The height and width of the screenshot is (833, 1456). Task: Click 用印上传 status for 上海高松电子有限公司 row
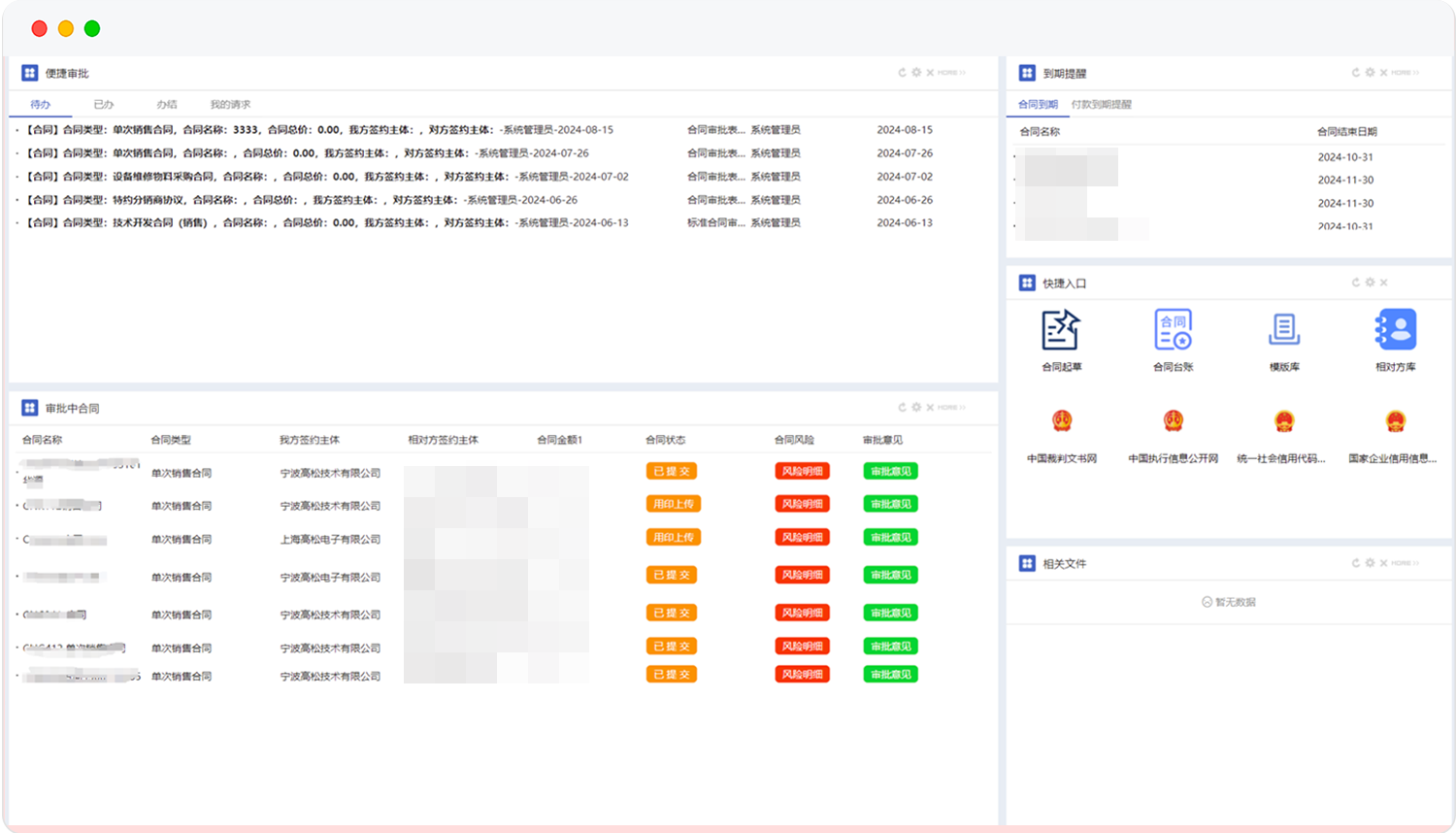[x=673, y=537]
